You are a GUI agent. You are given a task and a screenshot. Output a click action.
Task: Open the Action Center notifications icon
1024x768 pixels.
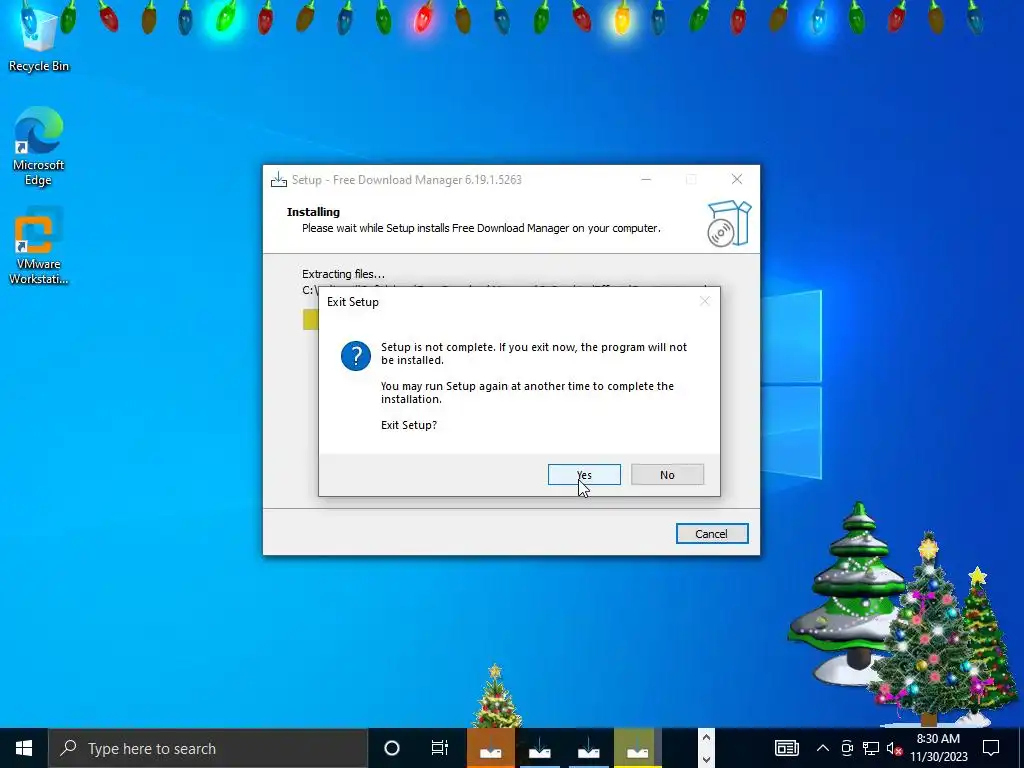click(991, 748)
